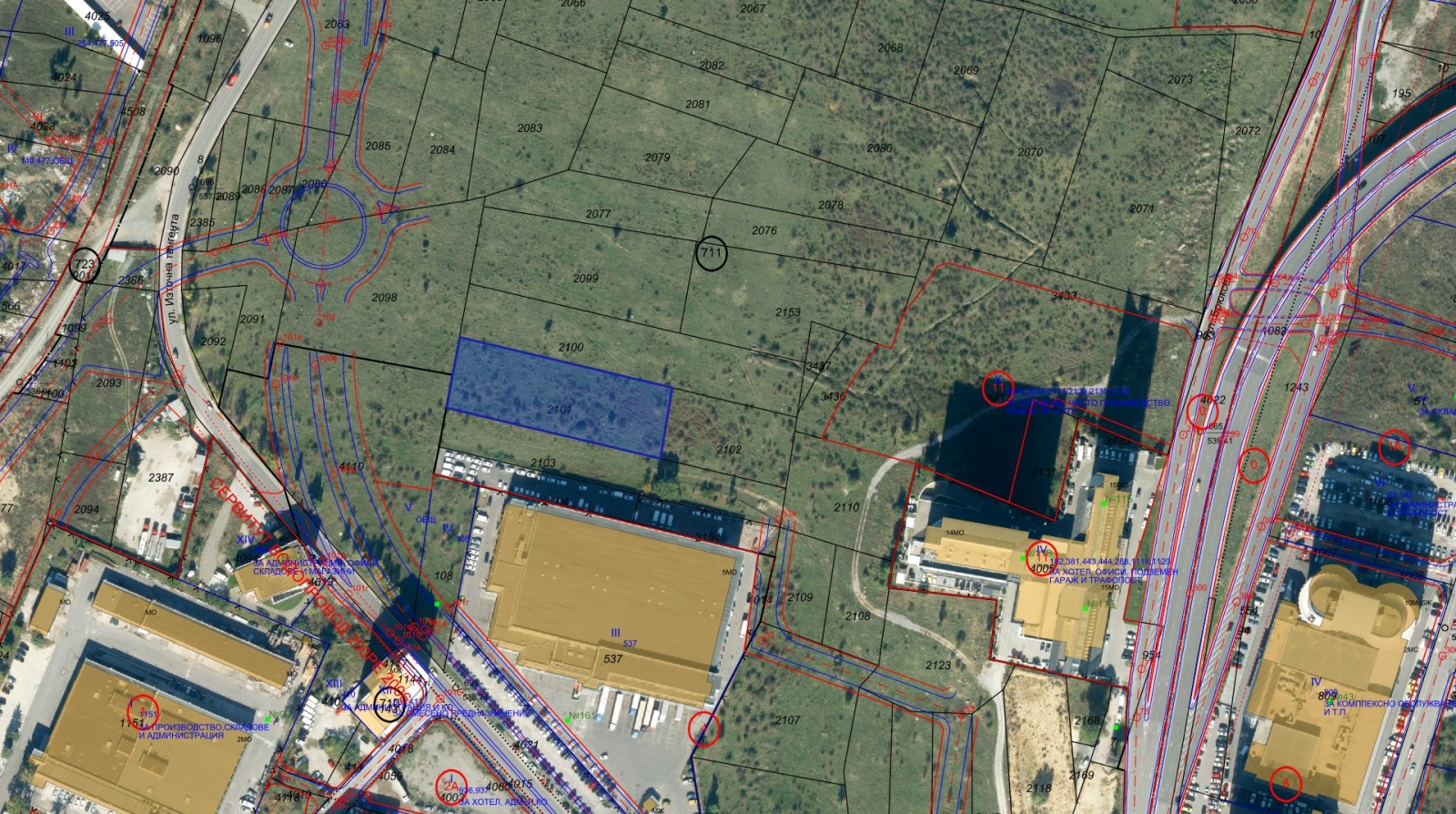
Task: Select parcel 2070 in upper right
Action: (1030, 152)
